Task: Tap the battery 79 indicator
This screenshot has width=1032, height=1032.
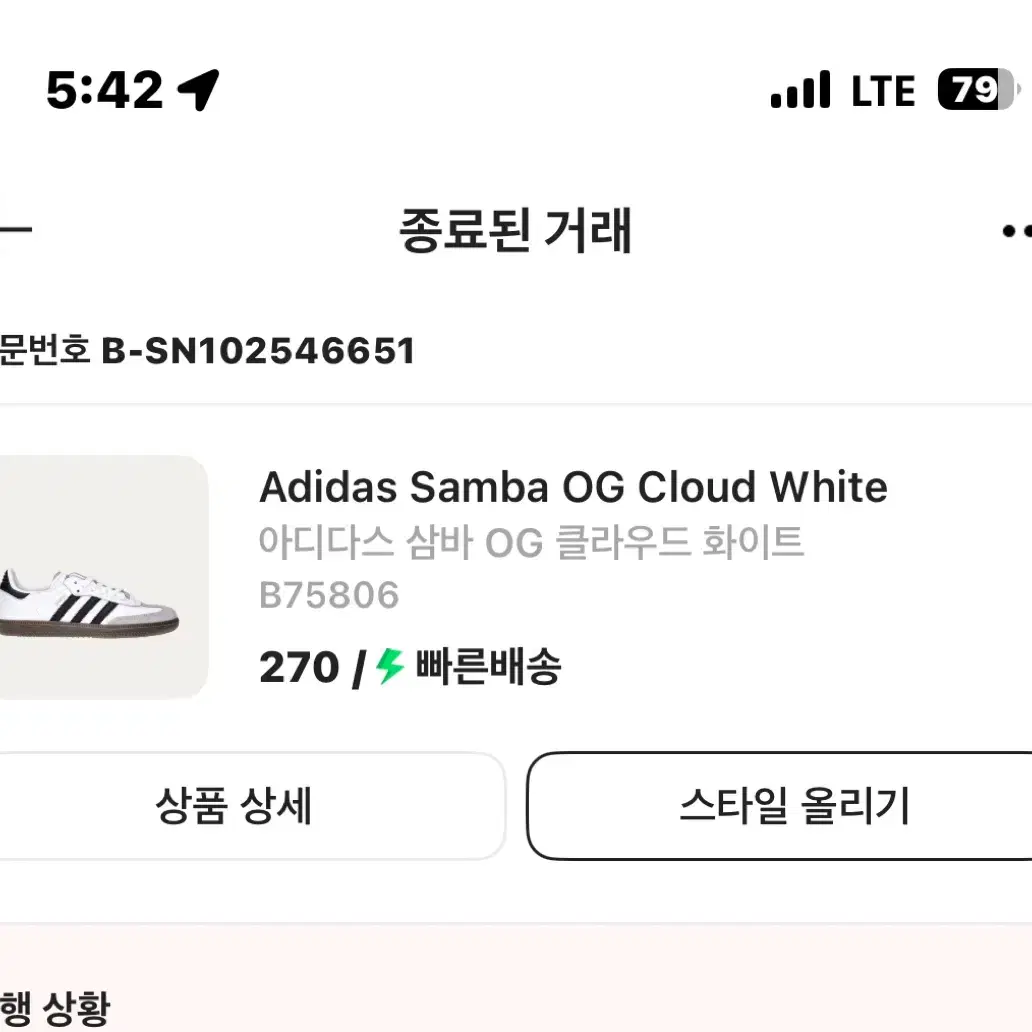Action: point(979,89)
